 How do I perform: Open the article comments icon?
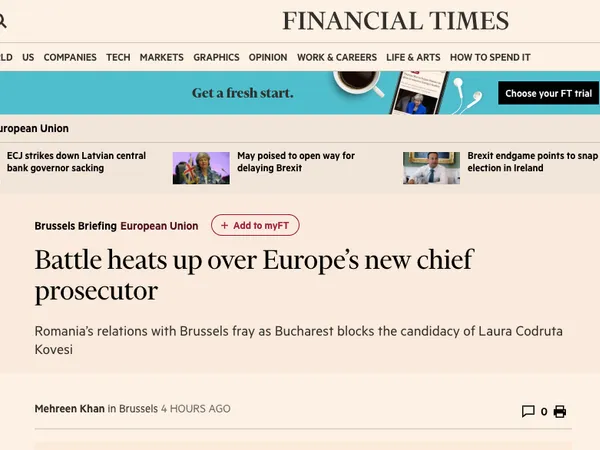[x=528, y=411]
